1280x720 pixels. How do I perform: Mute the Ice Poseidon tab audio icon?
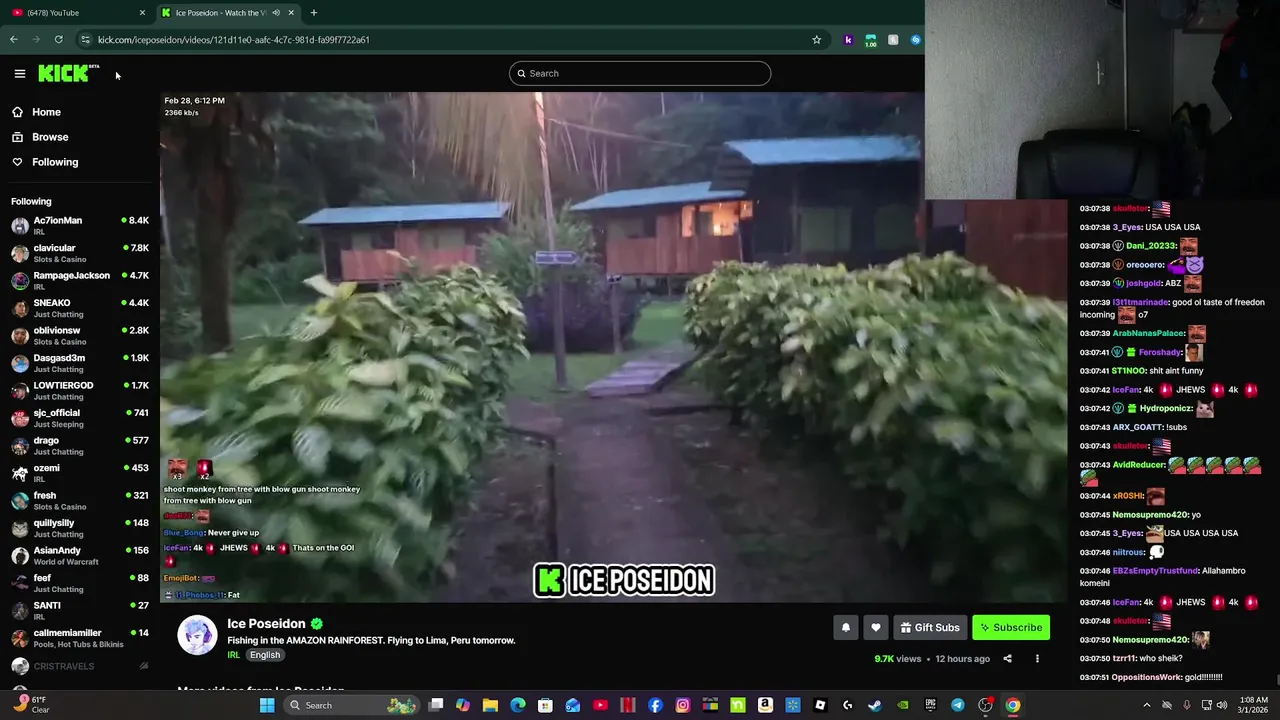276,13
